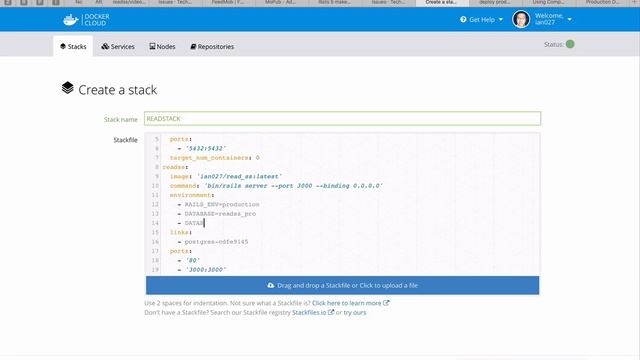Click the links: line in the Stackfile
This screenshot has height=360, width=640.
[181, 232]
